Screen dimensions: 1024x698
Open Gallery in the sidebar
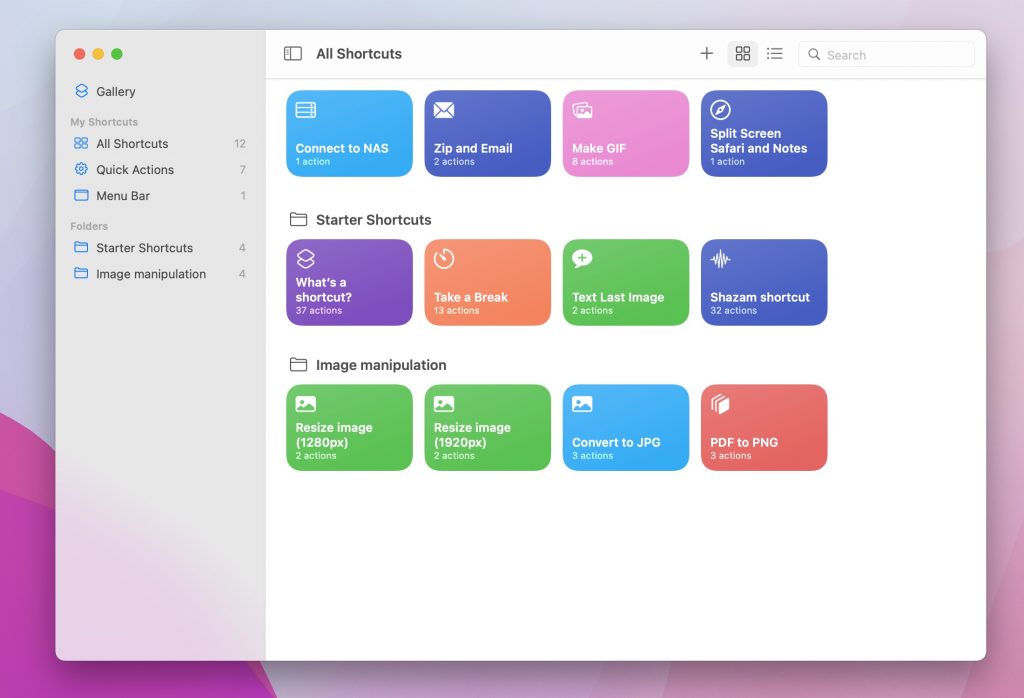[115, 91]
